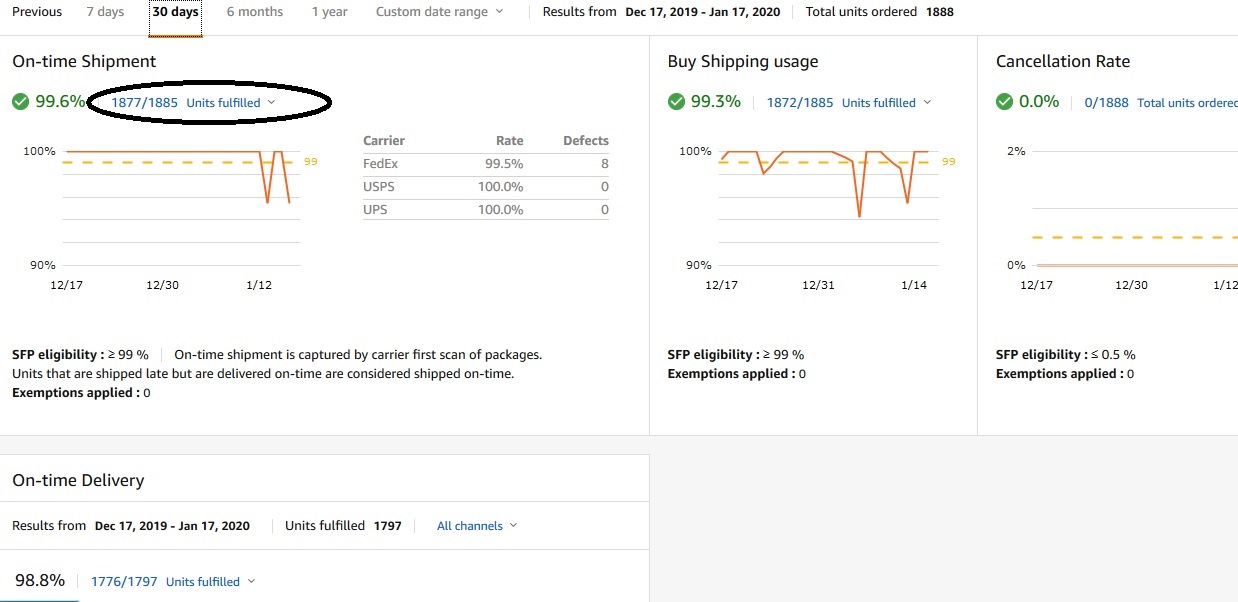Expand Units fulfilled dropdown under On-time Delivery
The image size is (1238, 602).
coord(210,582)
